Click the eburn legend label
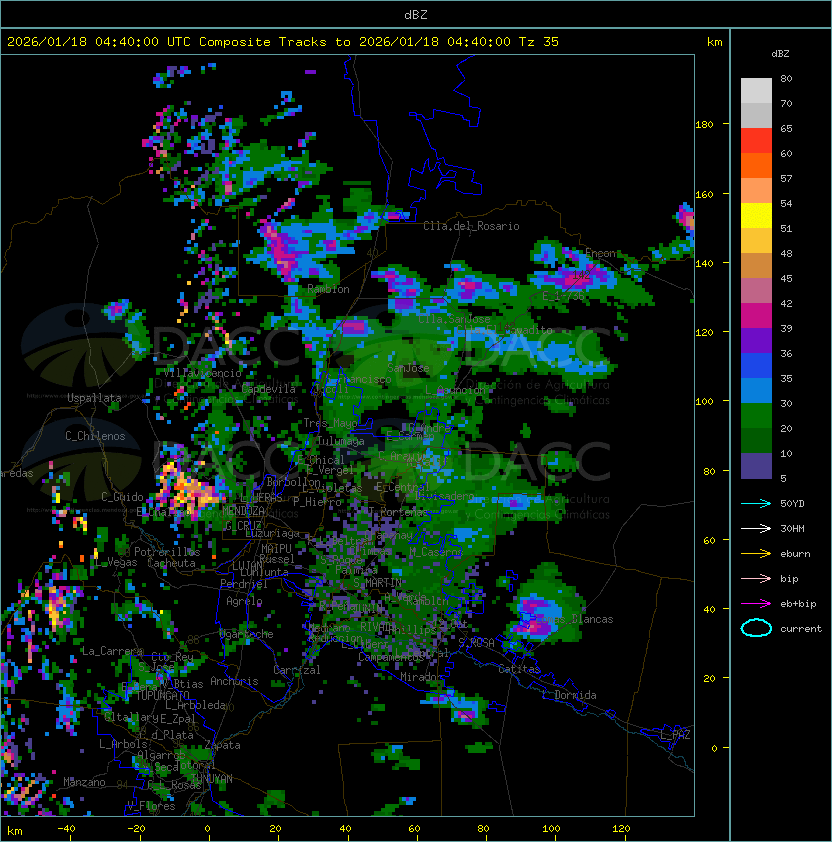This screenshot has height=842, width=832. pyautogui.click(x=795, y=554)
